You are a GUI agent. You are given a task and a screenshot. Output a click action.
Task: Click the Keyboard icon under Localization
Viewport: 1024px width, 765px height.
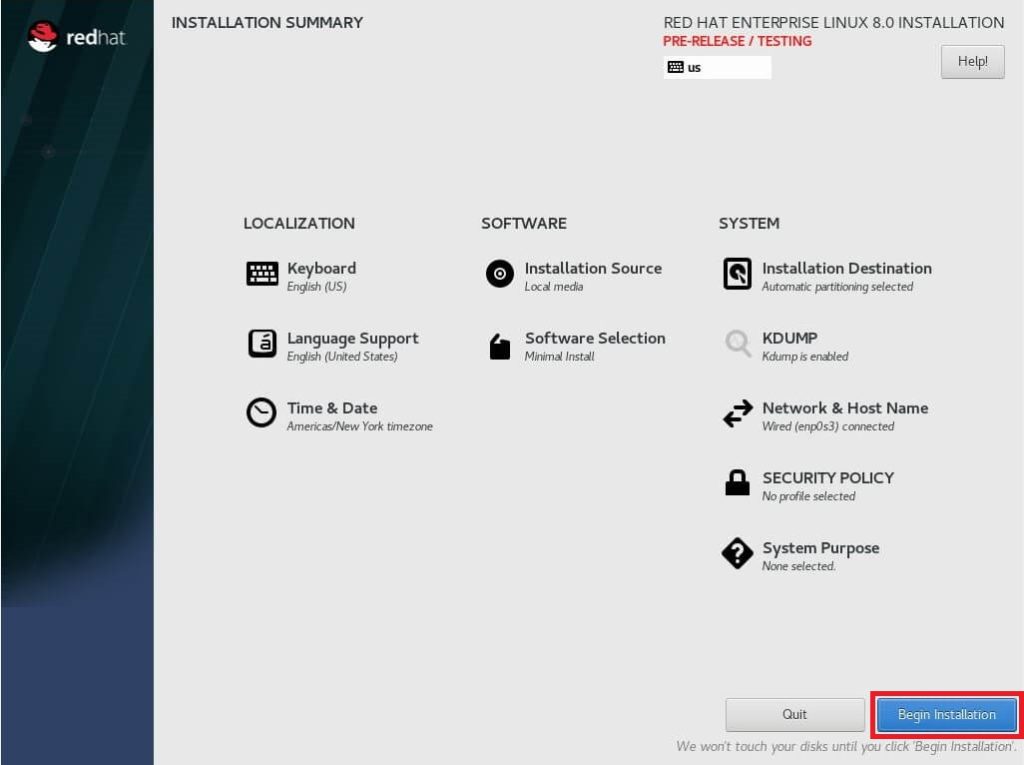tap(262, 274)
